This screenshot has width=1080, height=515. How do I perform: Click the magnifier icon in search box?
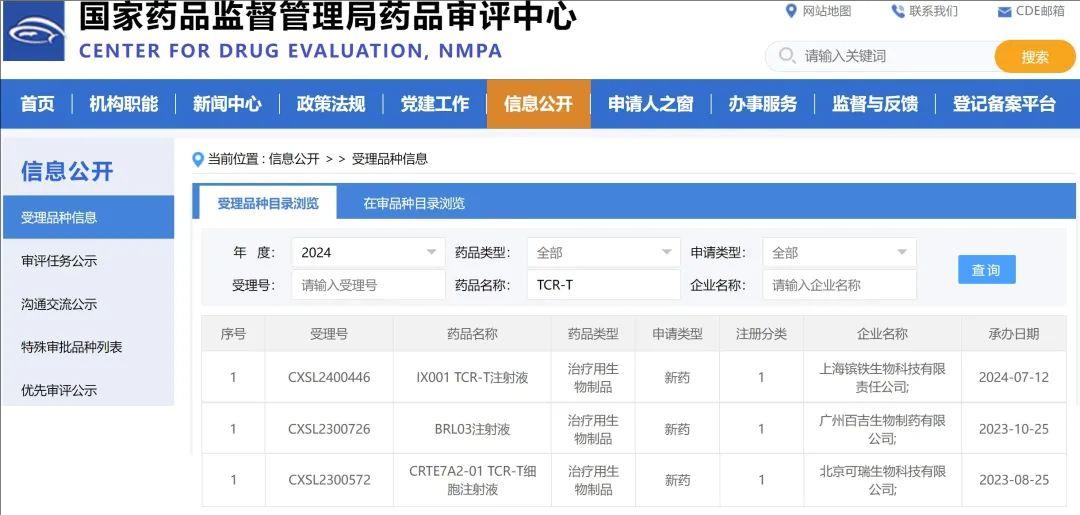[787, 56]
